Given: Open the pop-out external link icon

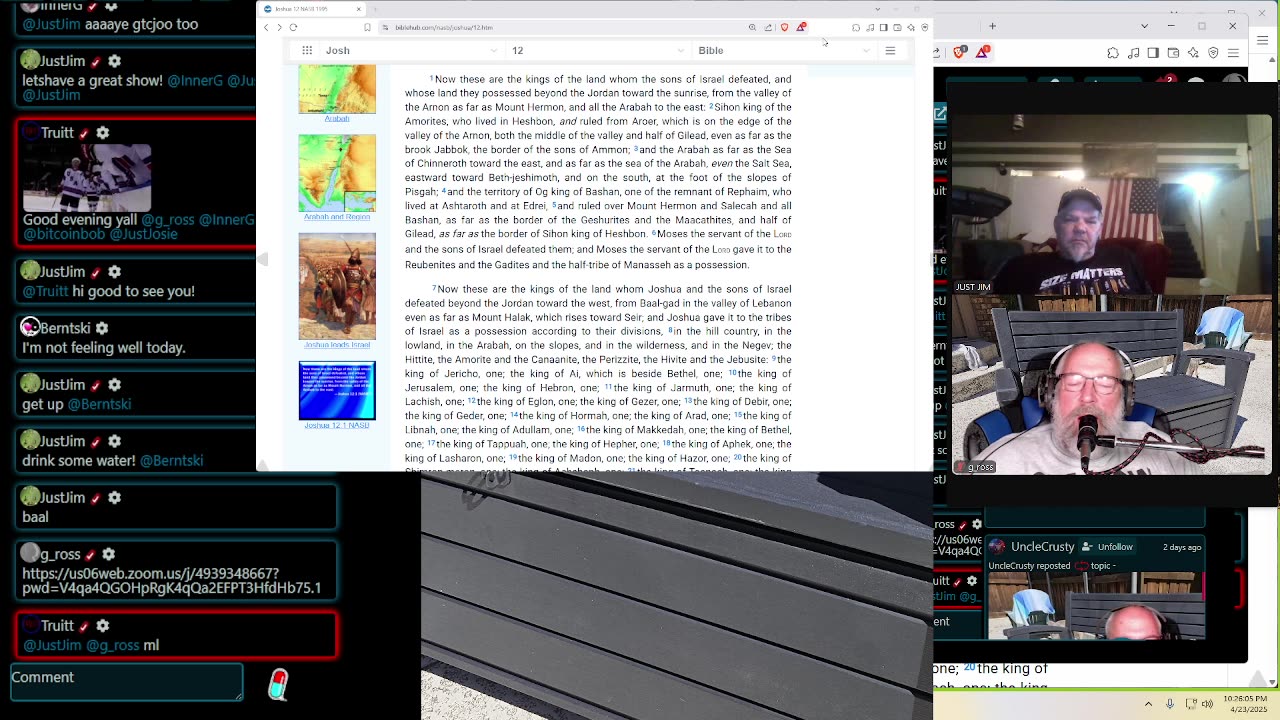Looking at the screenshot, I should pyautogui.click(x=940, y=113).
